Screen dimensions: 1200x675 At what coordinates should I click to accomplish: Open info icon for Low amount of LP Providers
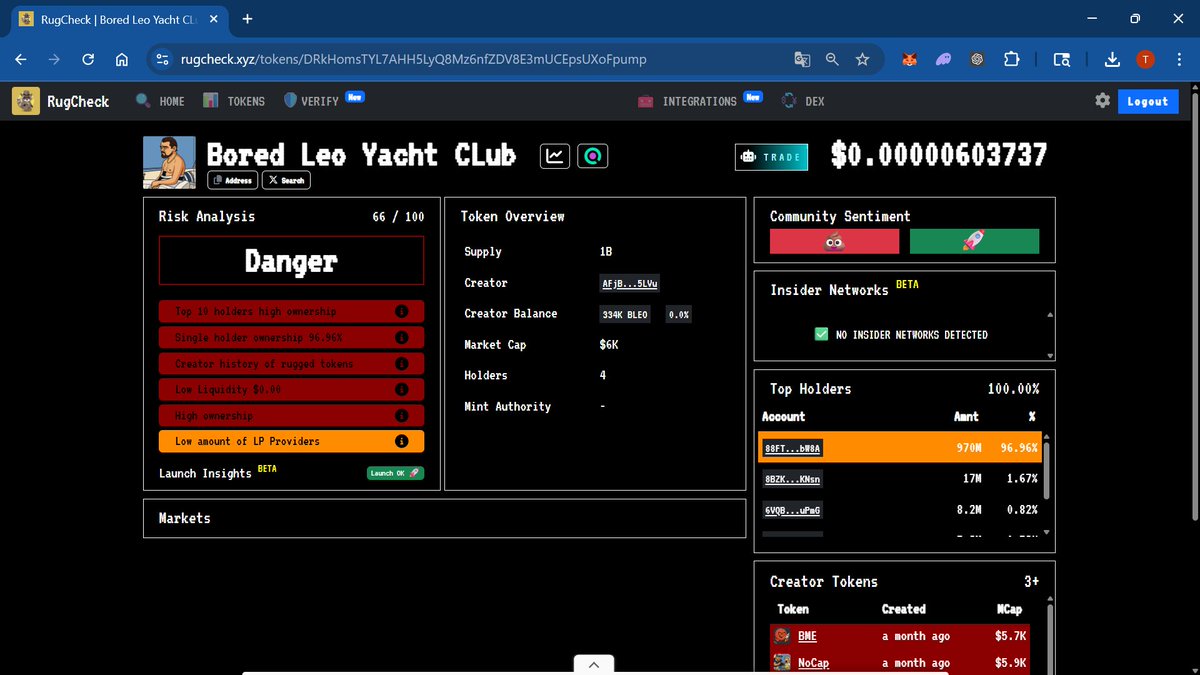401,441
